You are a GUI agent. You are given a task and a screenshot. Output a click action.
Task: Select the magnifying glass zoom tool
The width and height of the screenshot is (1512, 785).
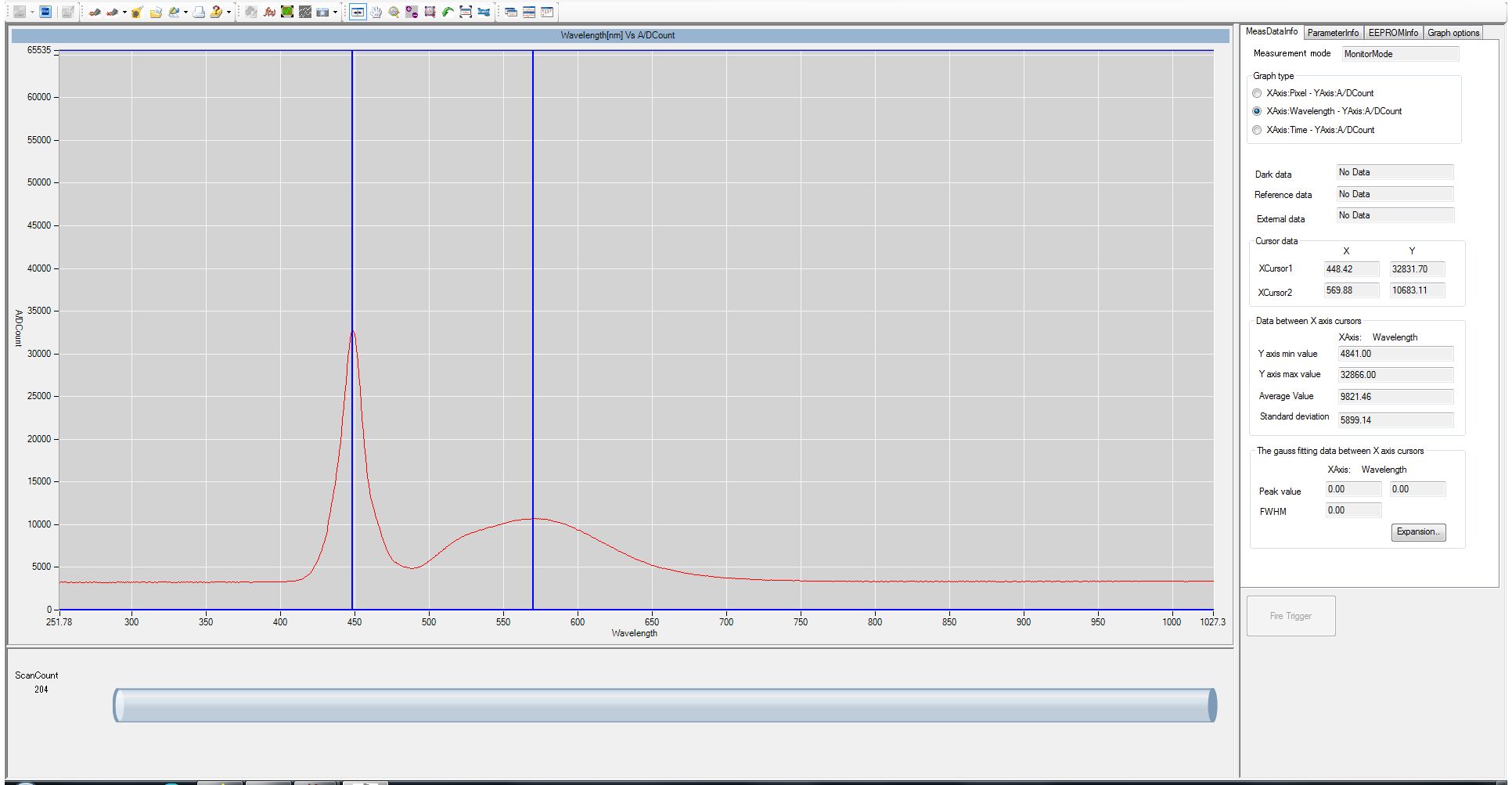(394, 12)
